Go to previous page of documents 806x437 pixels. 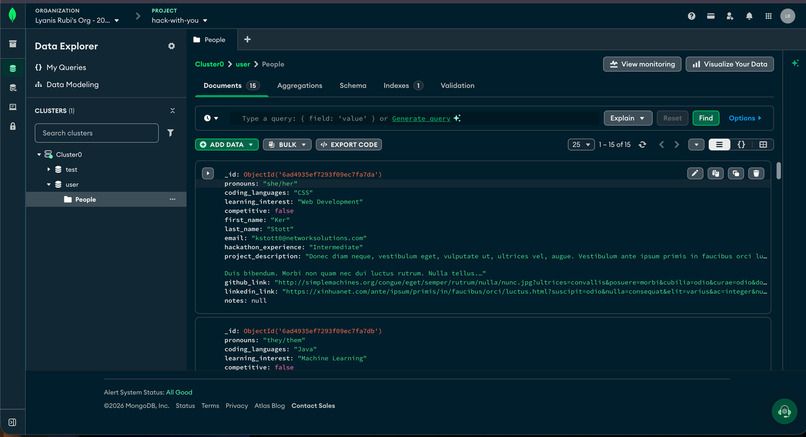662,144
